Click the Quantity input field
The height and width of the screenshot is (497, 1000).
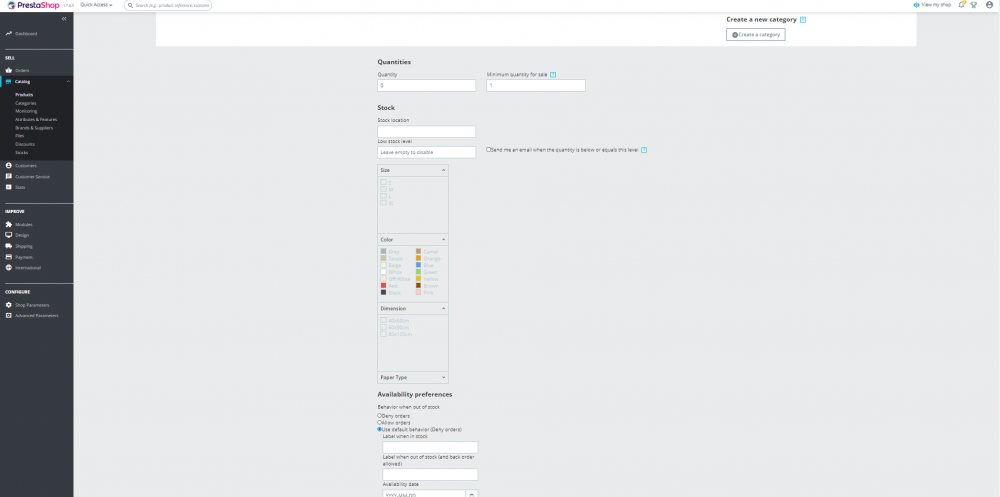(427, 85)
